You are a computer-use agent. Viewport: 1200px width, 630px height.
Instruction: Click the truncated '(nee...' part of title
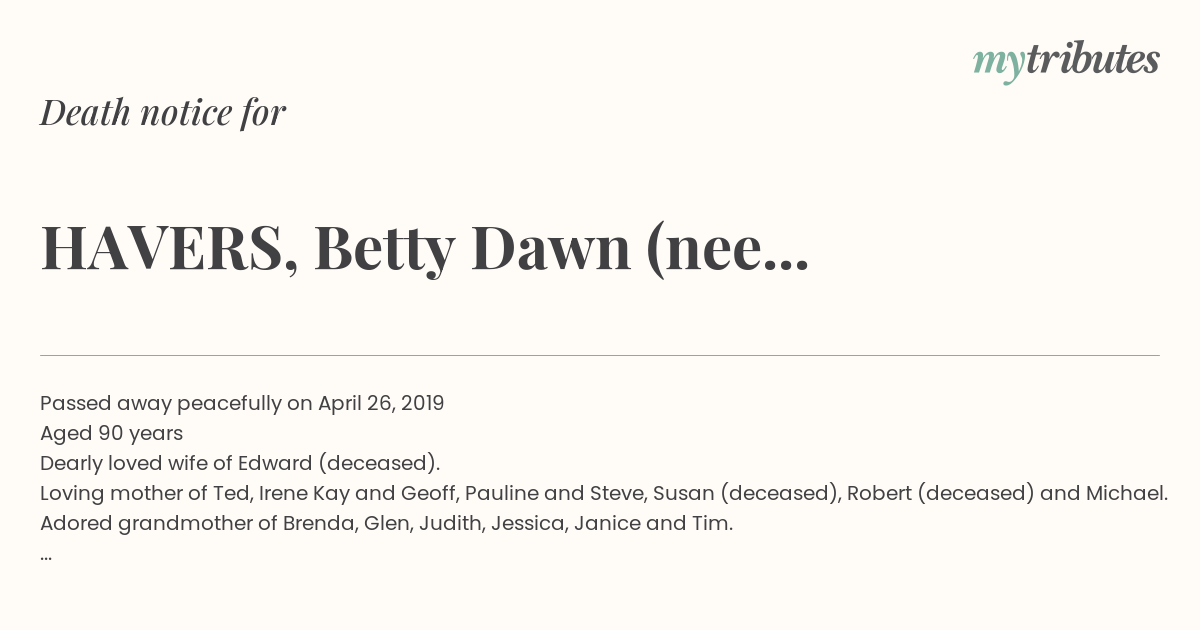727,249
